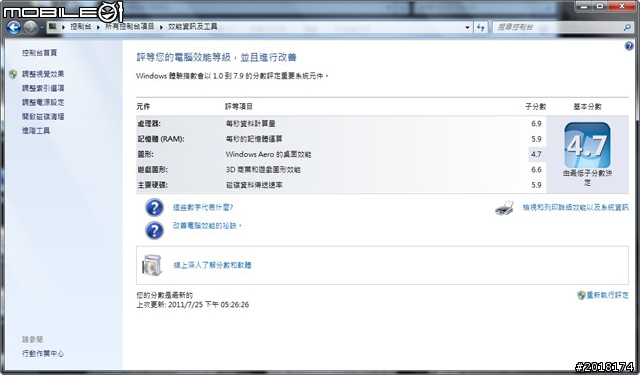Click 線上深入了解分數和軟體 link

click(212, 265)
